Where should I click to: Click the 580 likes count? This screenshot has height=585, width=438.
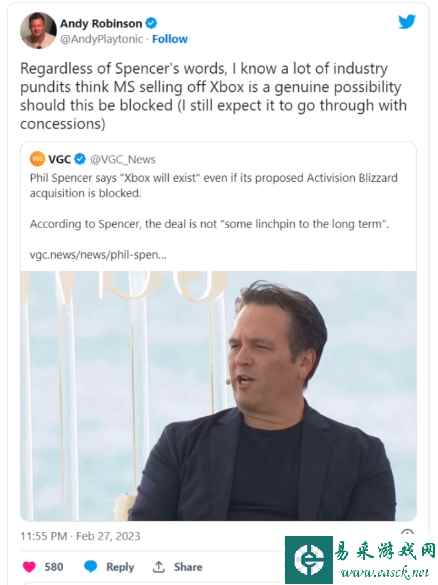(x=54, y=567)
